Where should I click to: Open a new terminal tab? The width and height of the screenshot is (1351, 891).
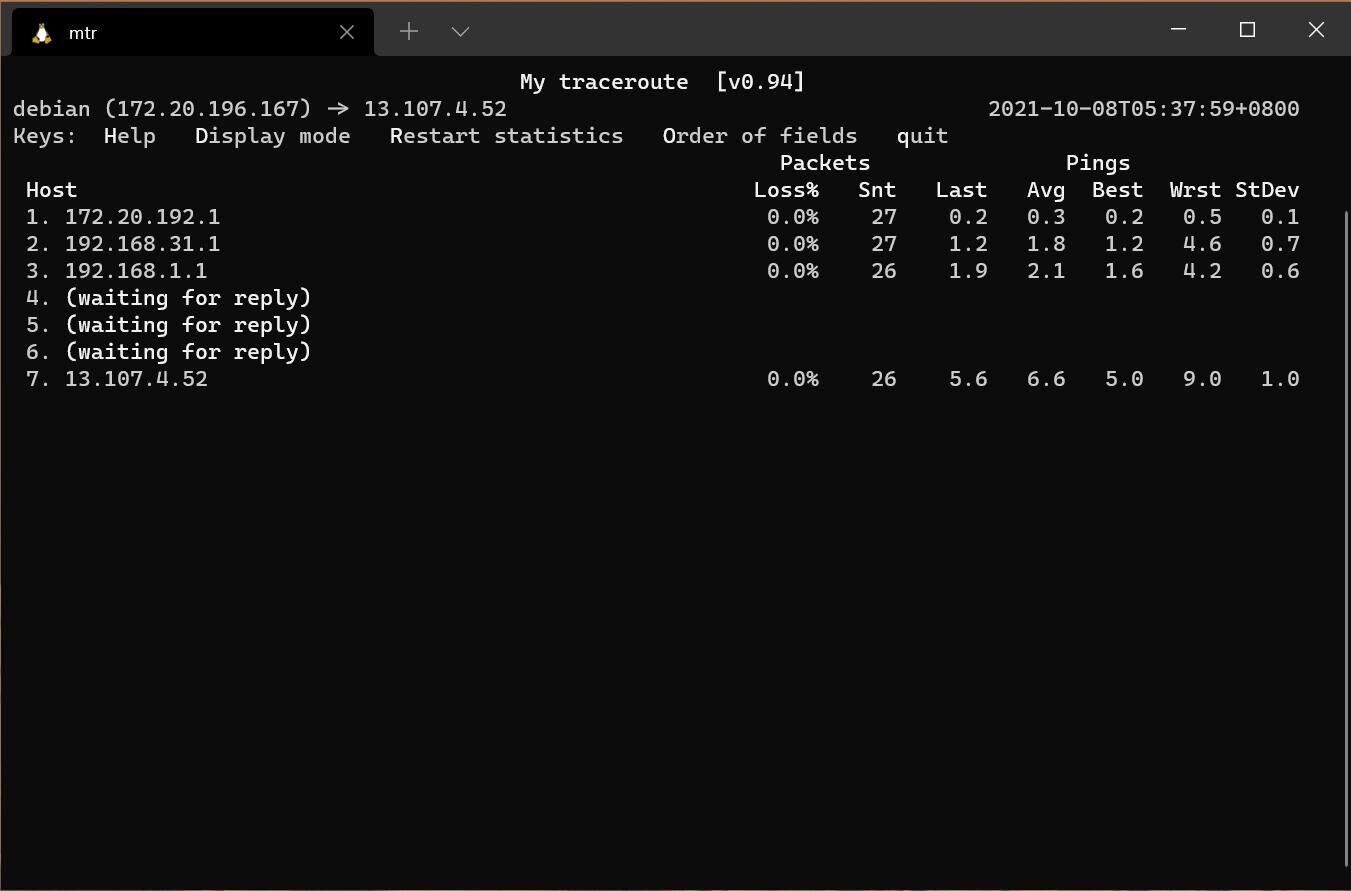point(408,32)
